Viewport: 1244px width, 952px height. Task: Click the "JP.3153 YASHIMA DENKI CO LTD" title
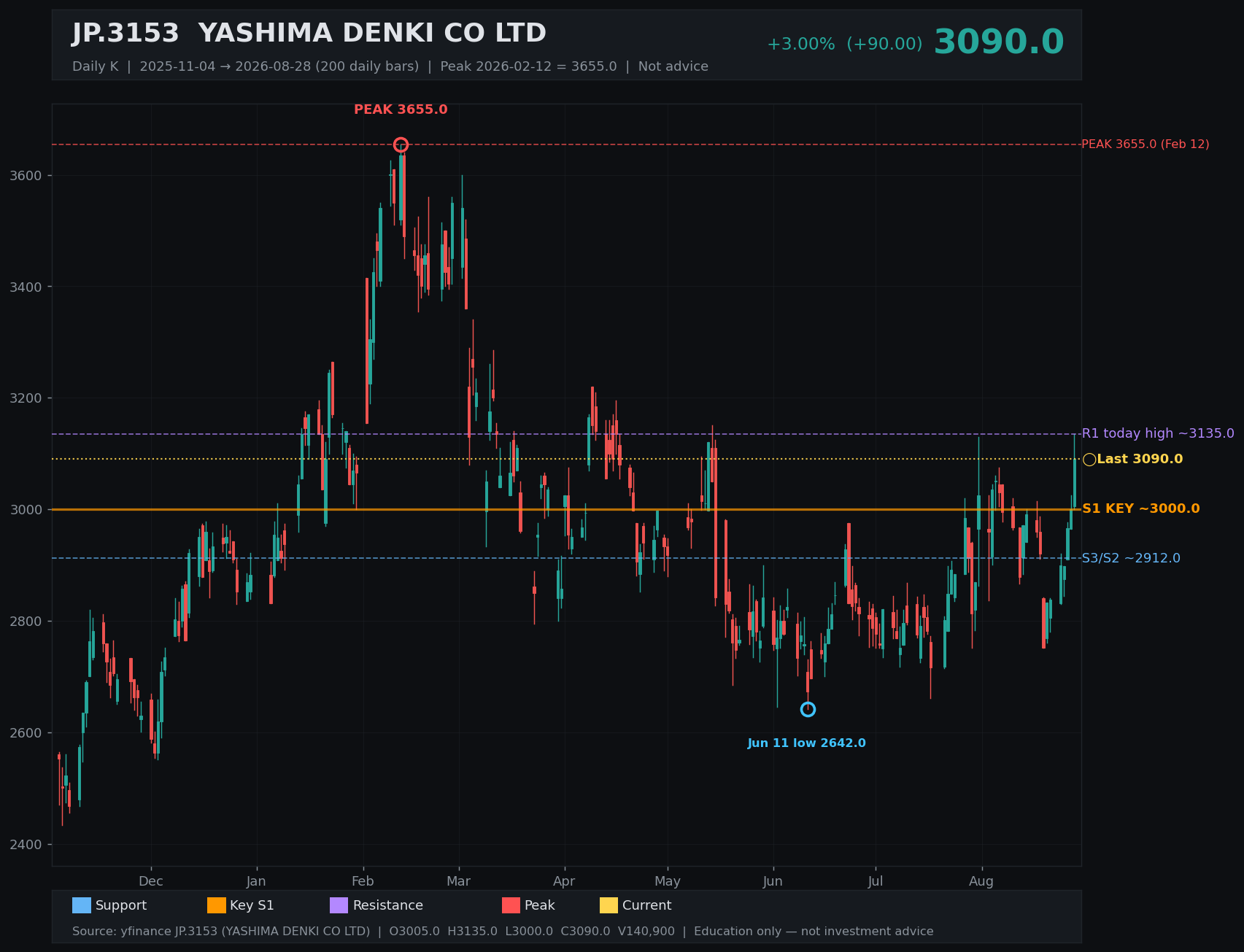coord(309,34)
